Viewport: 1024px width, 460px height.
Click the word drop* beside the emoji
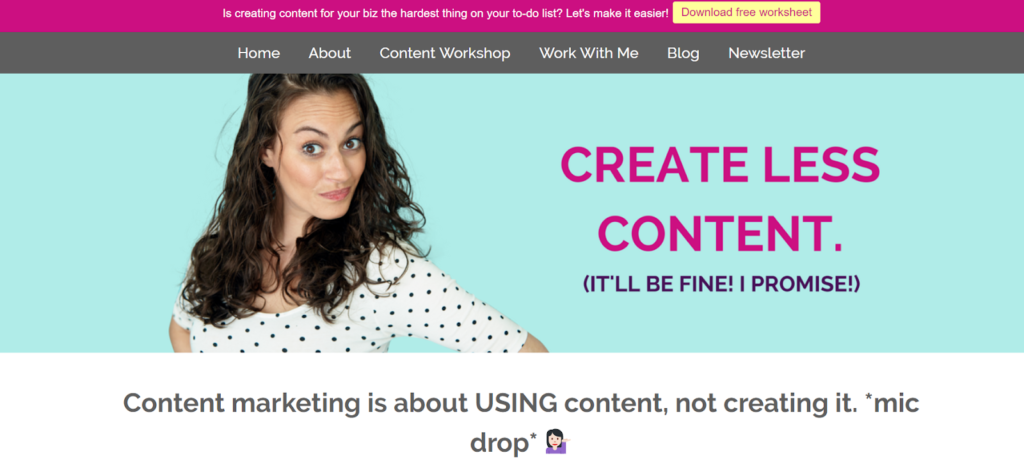(504, 443)
